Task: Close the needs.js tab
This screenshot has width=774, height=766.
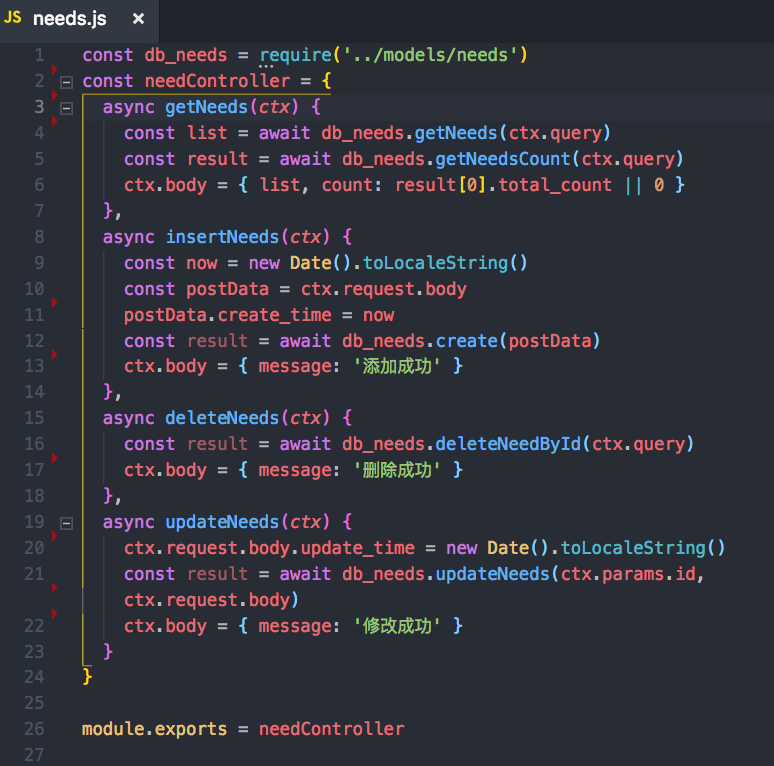Action: [139, 19]
